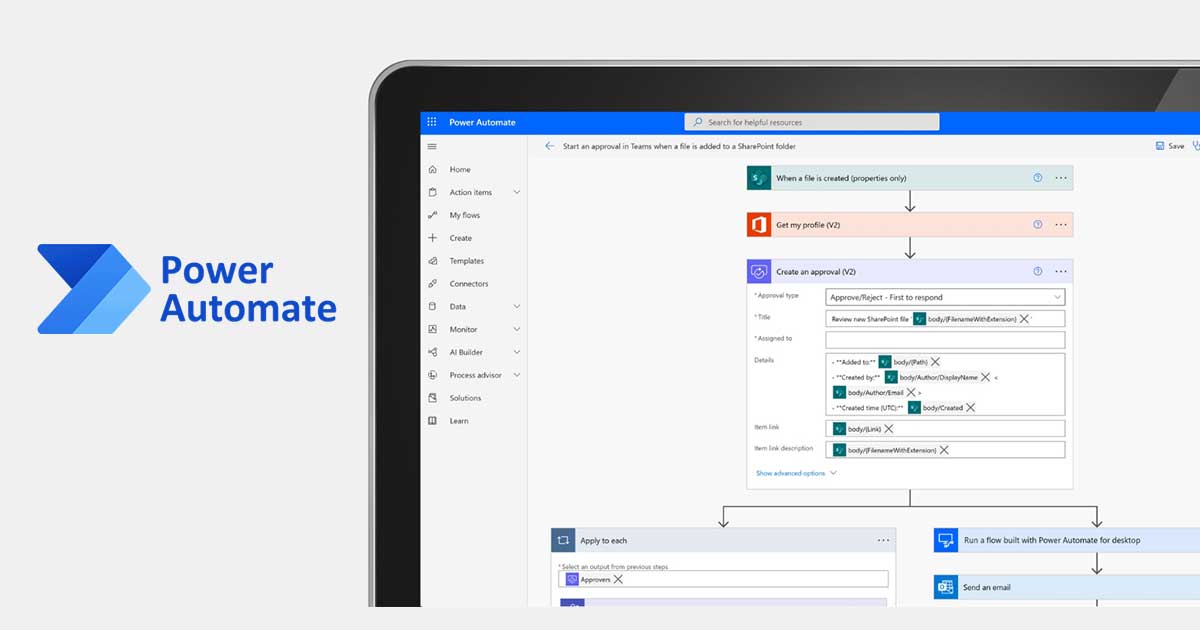The height and width of the screenshot is (630, 1200).
Task: Open the Create page in sidebar
Action: pyautogui.click(x=460, y=238)
